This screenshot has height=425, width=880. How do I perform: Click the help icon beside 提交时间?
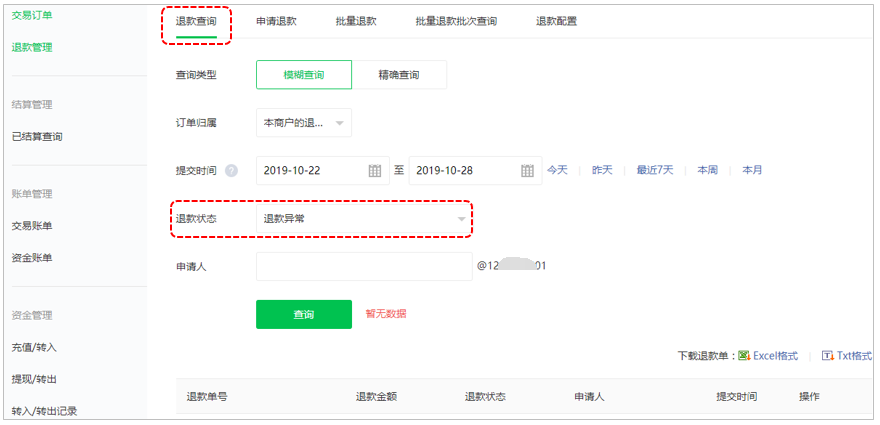(x=232, y=171)
